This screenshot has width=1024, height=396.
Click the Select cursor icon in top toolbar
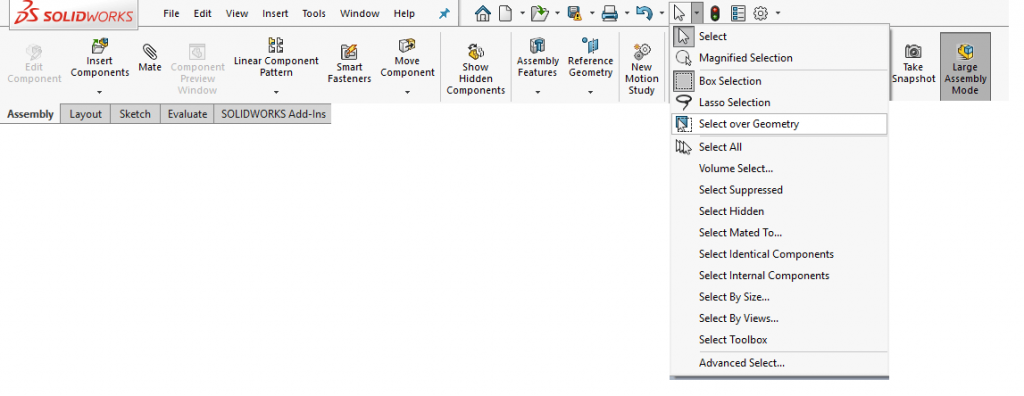click(680, 13)
